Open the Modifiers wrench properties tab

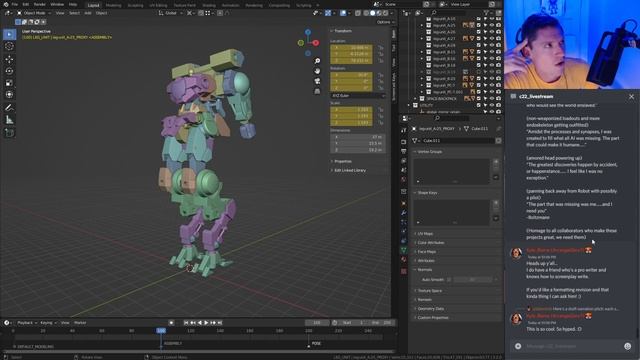404,213
